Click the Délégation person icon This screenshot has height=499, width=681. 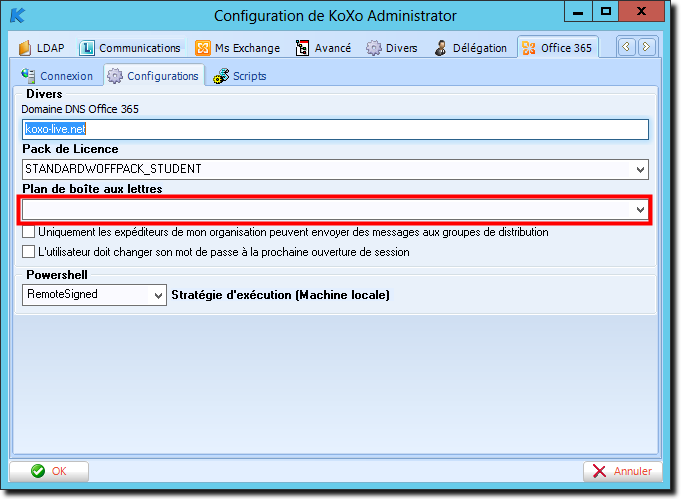[x=440, y=48]
